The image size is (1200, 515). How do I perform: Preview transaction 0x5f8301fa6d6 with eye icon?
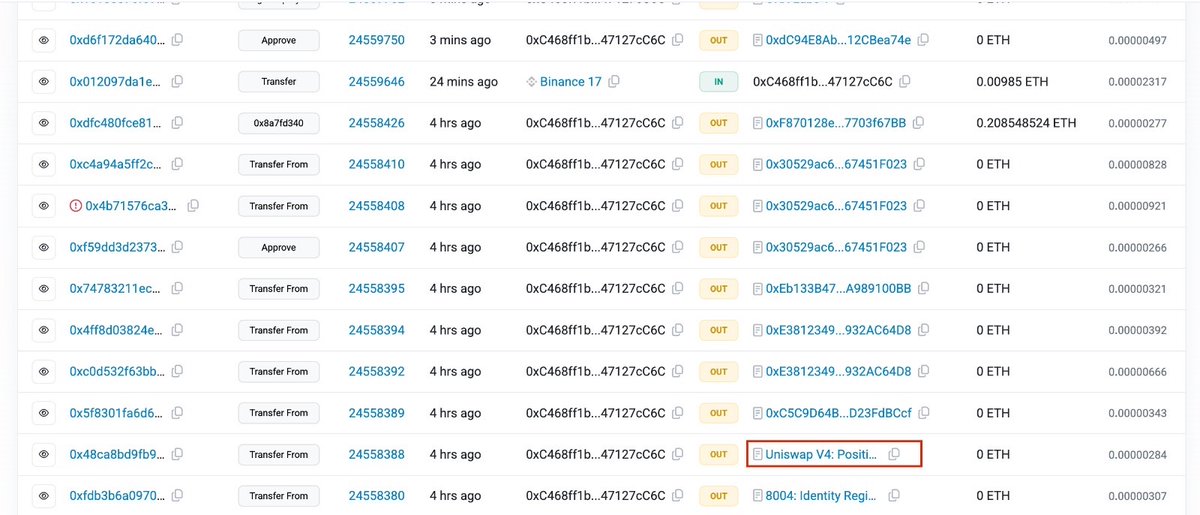pos(44,413)
